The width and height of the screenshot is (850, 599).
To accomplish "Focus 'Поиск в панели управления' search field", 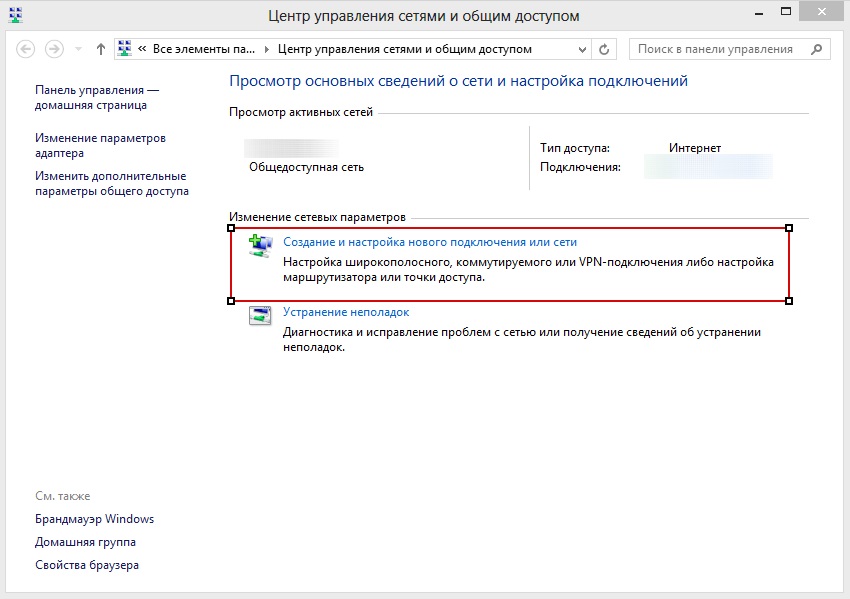I will 730,49.
